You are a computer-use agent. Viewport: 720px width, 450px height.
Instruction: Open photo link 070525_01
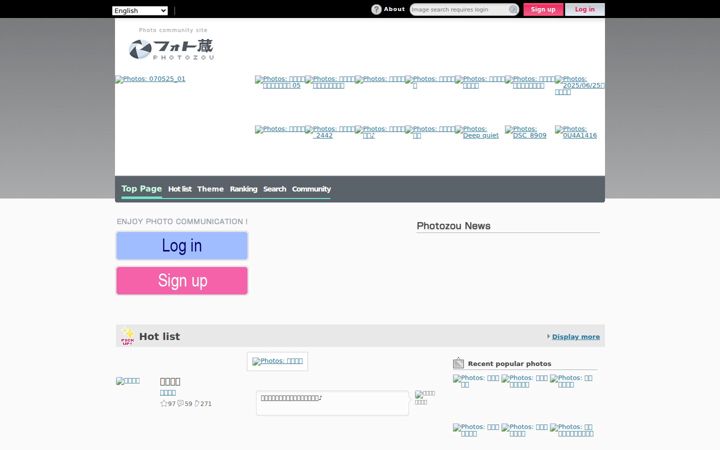(x=150, y=79)
